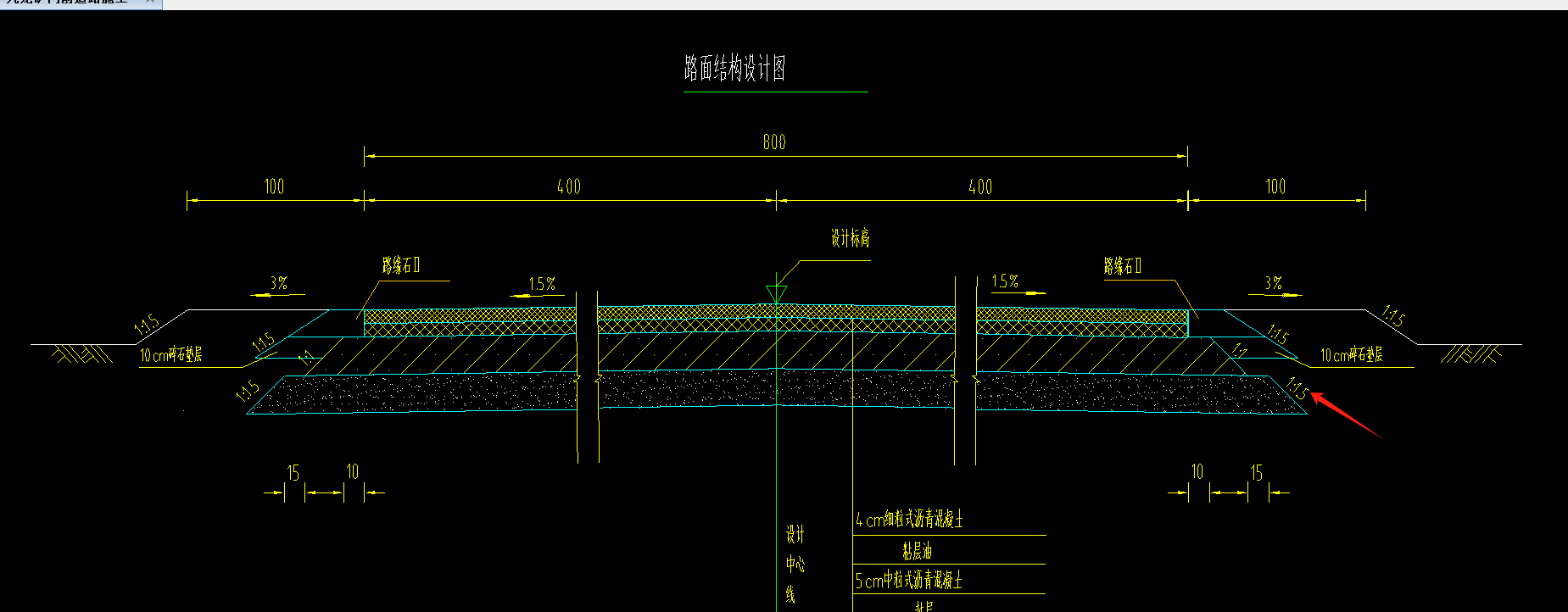
Task: Click the 4cm细粒式沥青混凝土 layer label
Action: (909, 520)
